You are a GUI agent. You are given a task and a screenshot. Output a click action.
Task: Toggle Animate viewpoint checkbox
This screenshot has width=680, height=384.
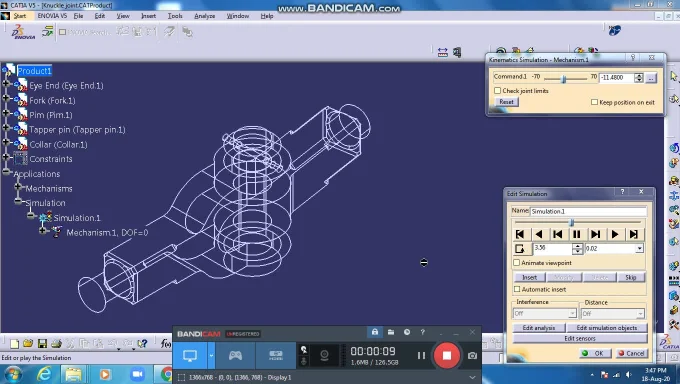(517, 263)
